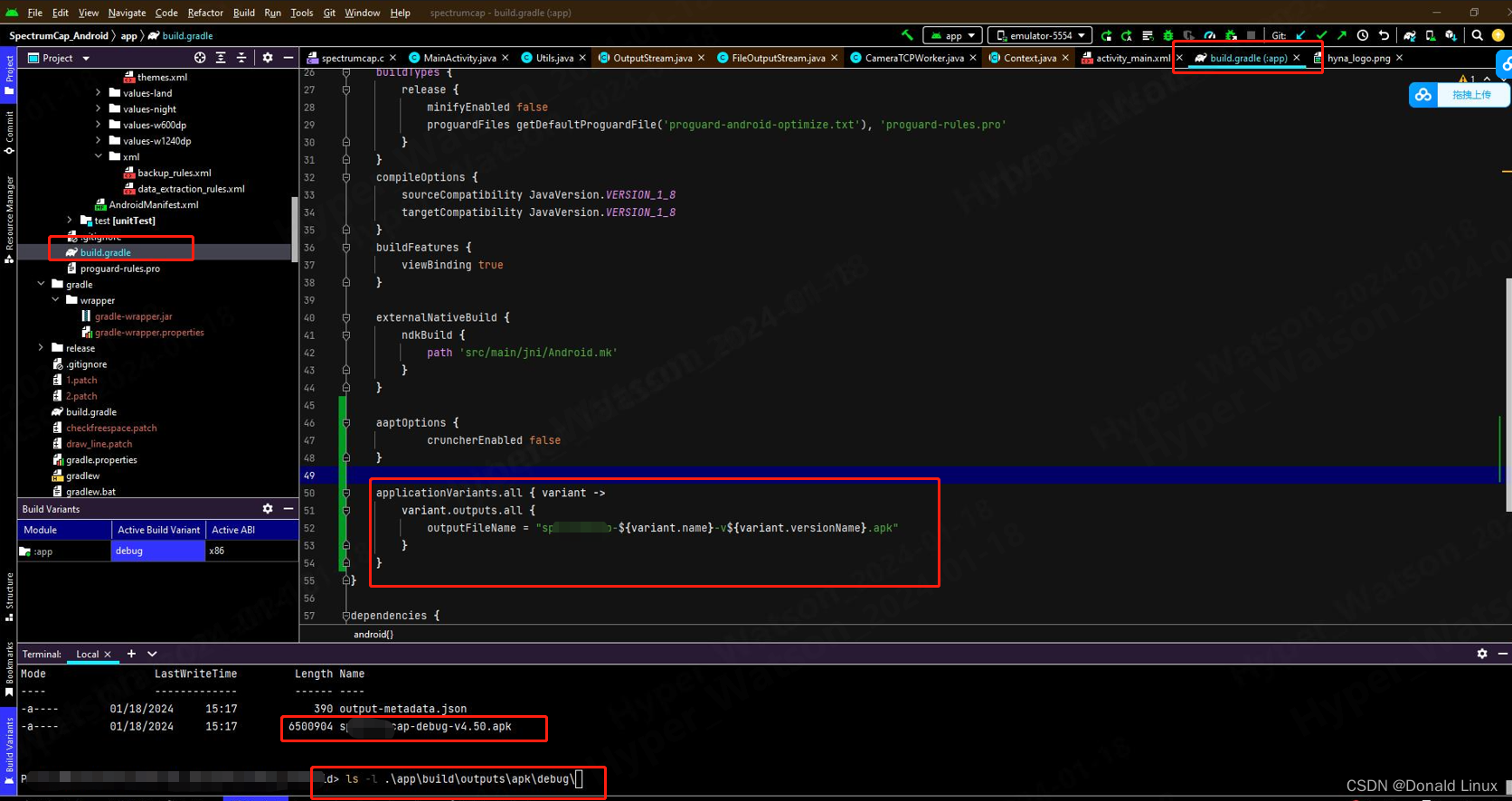1512x801 pixels.
Task: Click the Search Everywhere magnifier icon
Action: click(1477, 35)
